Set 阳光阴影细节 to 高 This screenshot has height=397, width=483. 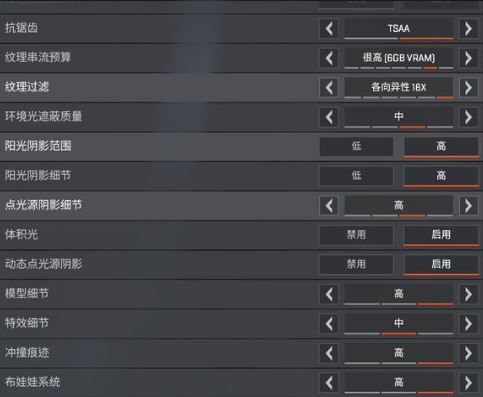(x=441, y=176)
